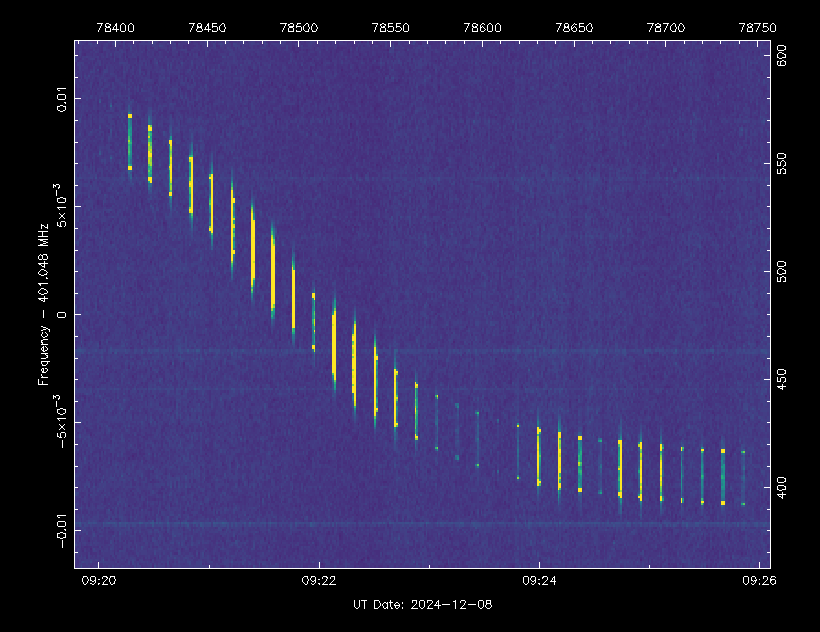Click the UT Date 2024-12-08 label

click(x=423, y=605)
